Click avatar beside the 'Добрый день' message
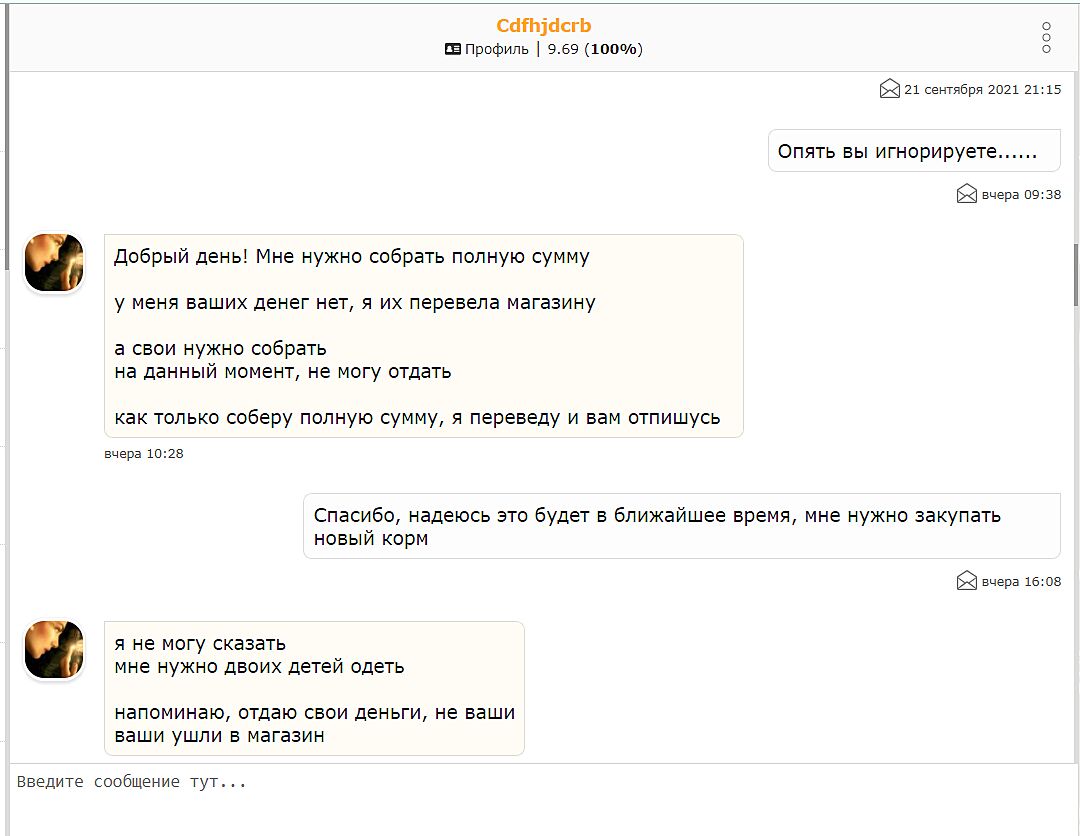The height and width of the screenshot is (836, 1080). [53, 263]
